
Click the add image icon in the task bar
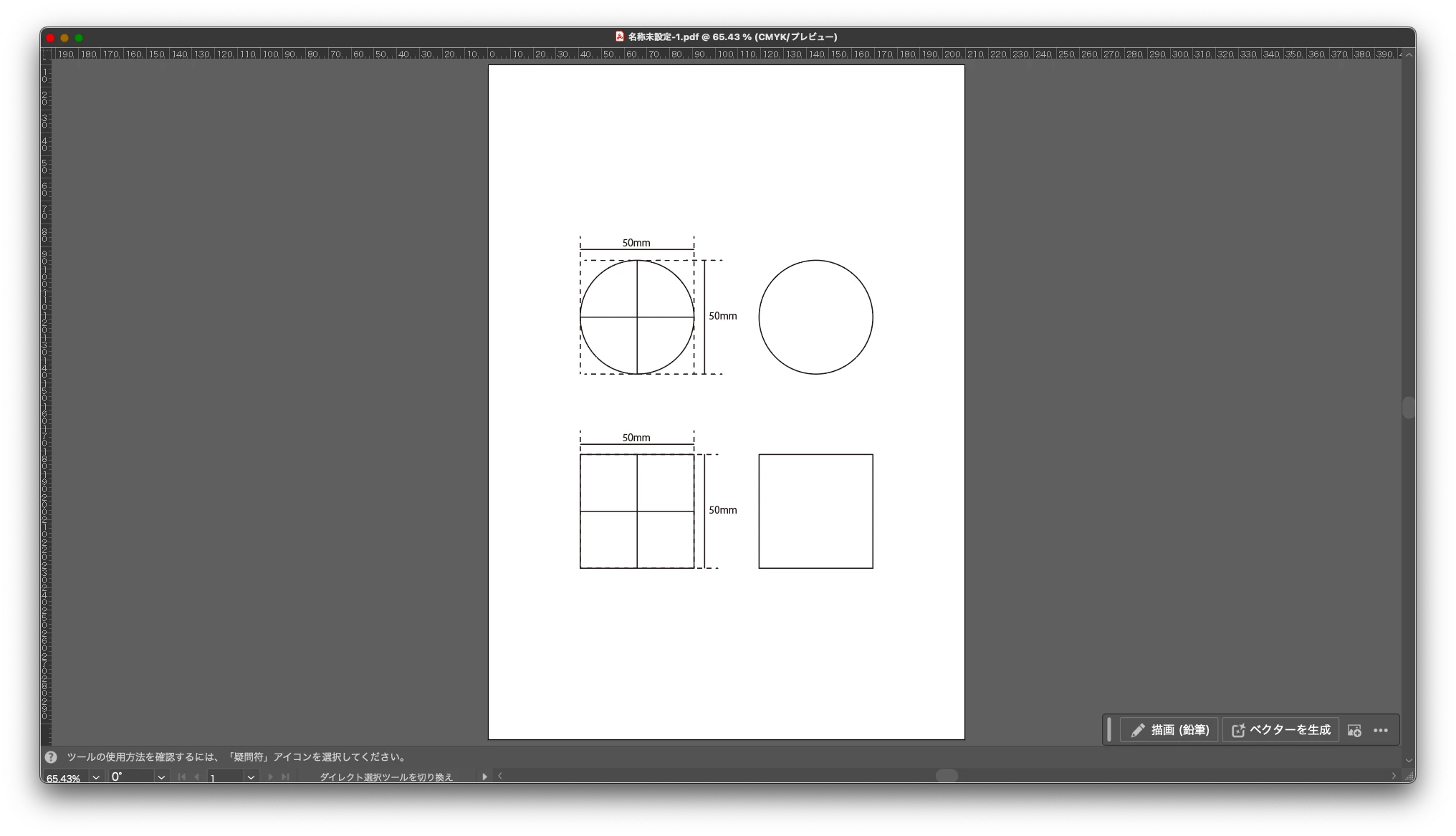click(x=1354, y=731)
